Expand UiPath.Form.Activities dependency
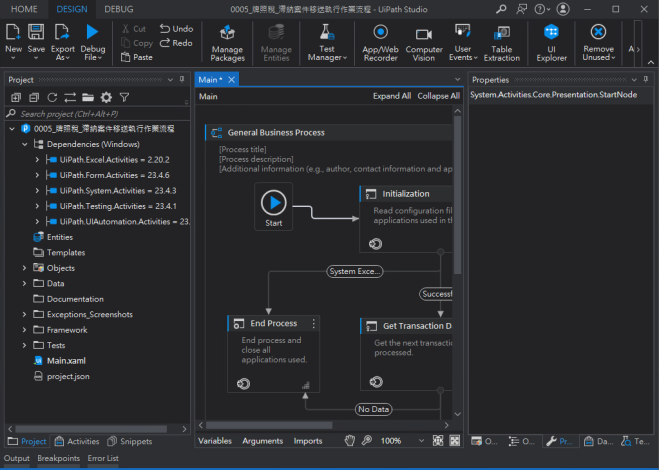The width and height of the screenshot is (659, 470). (x=37, y=175)
